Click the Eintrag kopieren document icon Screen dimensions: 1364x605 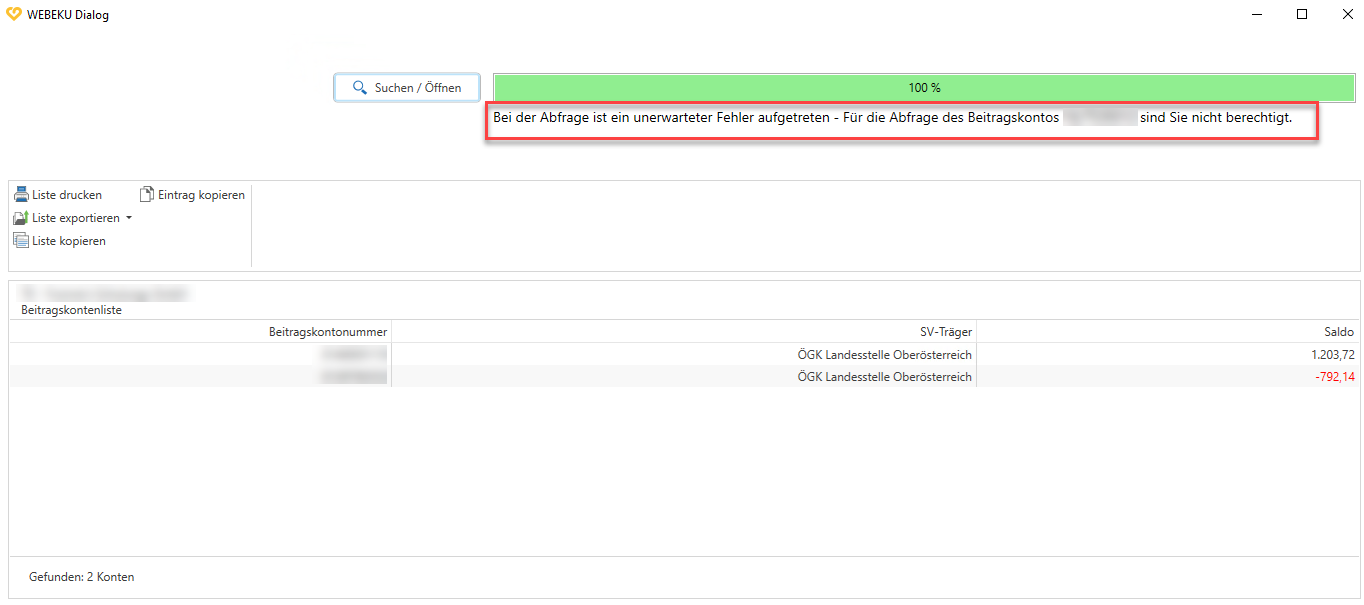147,195
